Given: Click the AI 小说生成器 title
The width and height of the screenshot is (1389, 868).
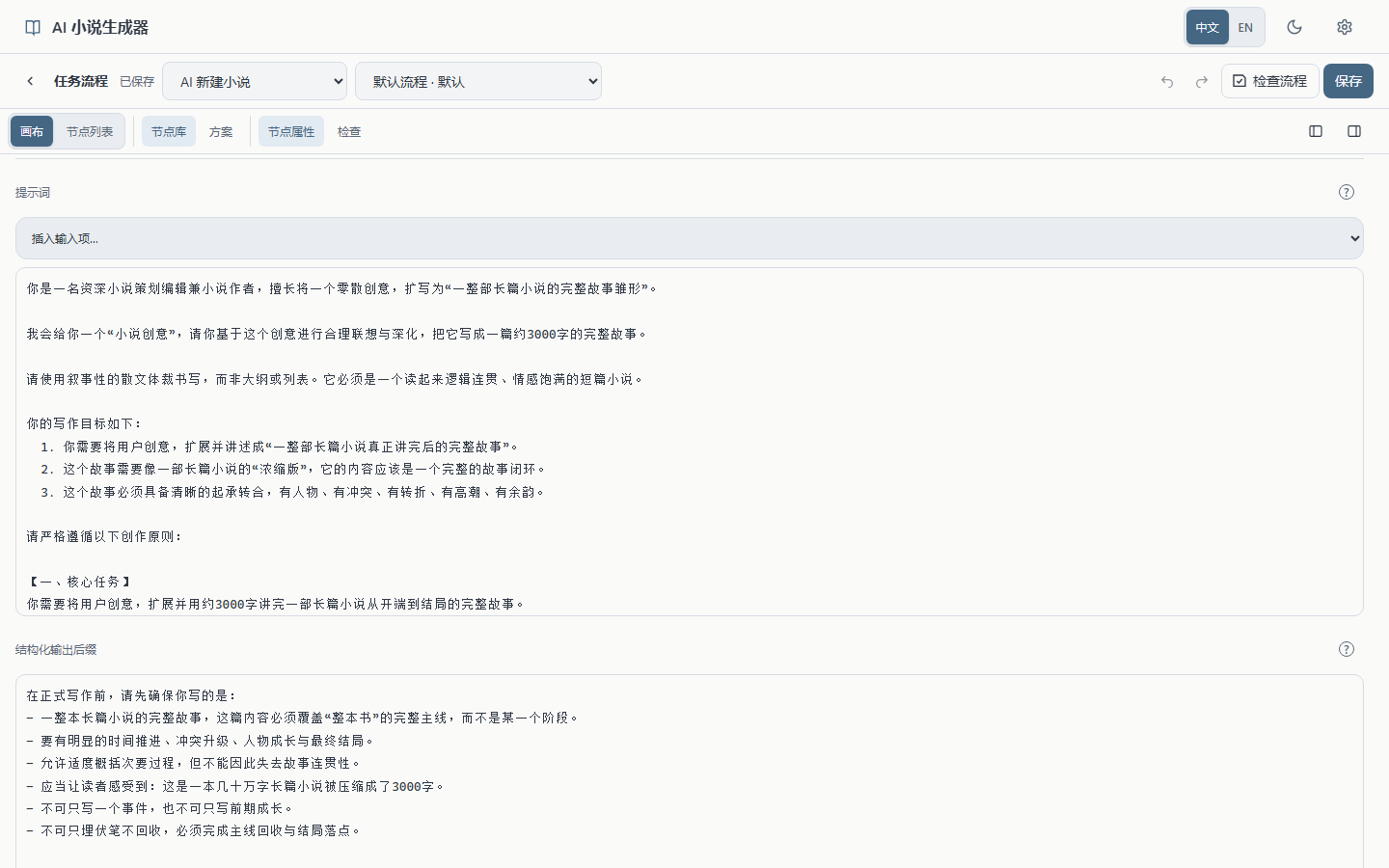Looking at the screenshot, I should (100, 27).
